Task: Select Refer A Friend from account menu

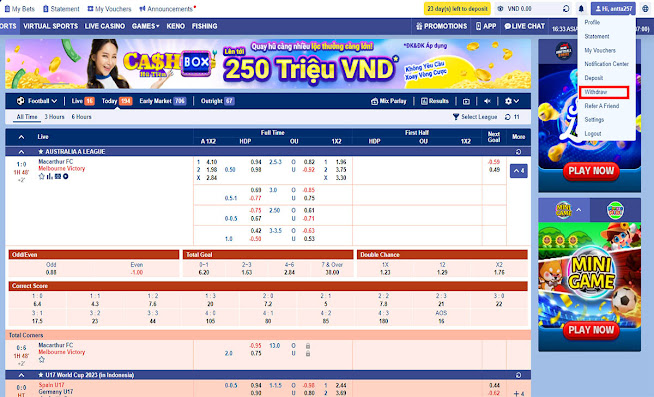Action: pyautogui.click(x=601, y=106)
